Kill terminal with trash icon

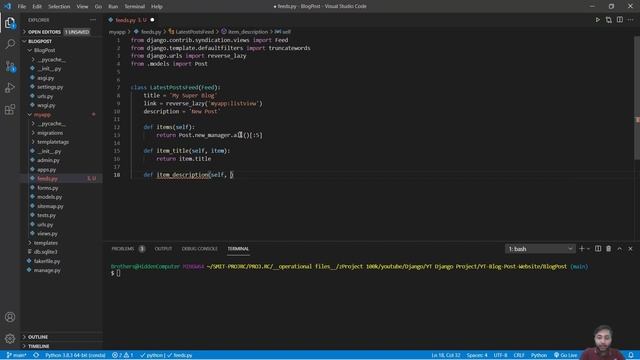click(609, 249)
